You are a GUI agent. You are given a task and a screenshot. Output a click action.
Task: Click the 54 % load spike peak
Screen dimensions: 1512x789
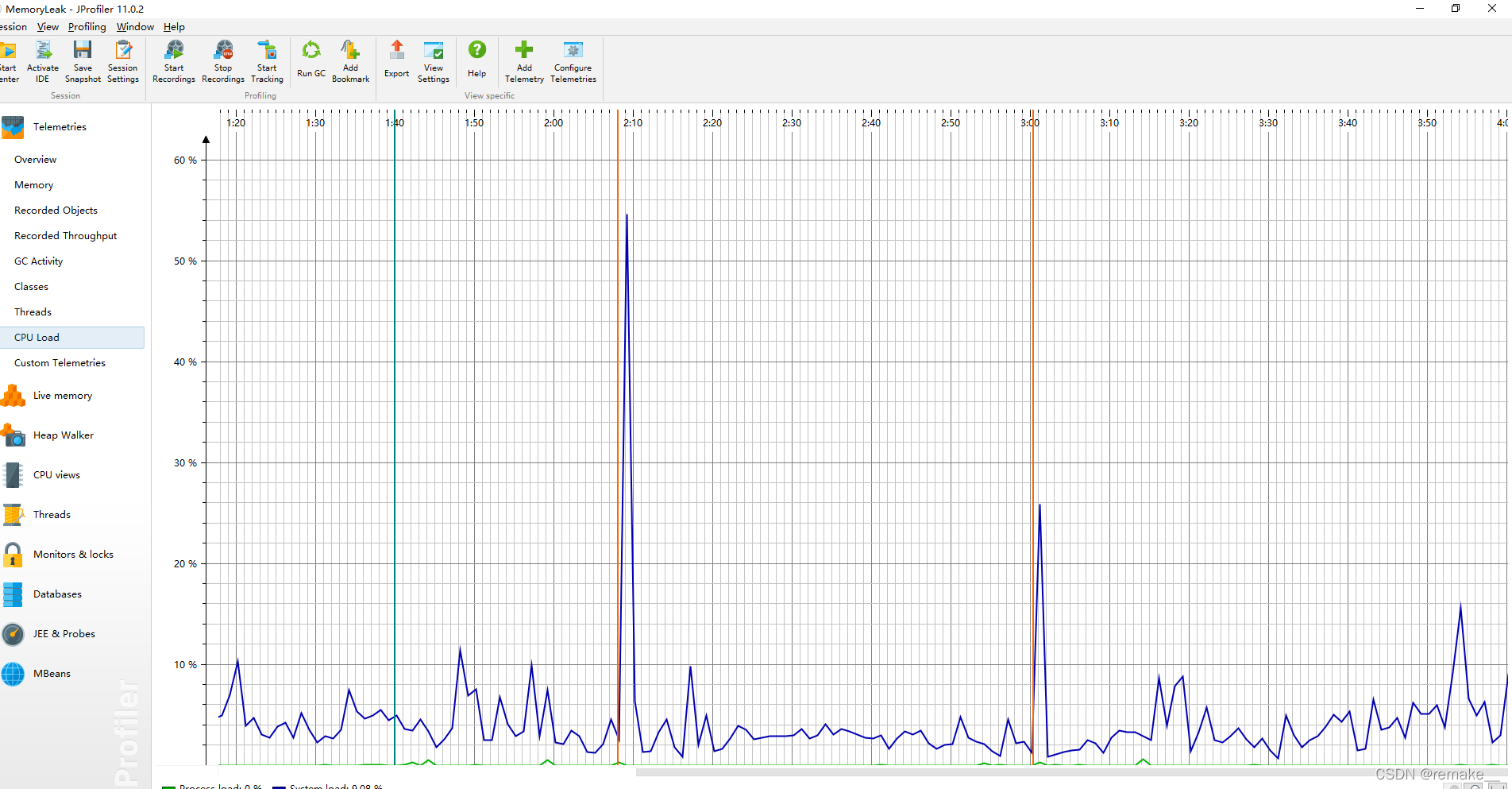(x=627, y=215)
